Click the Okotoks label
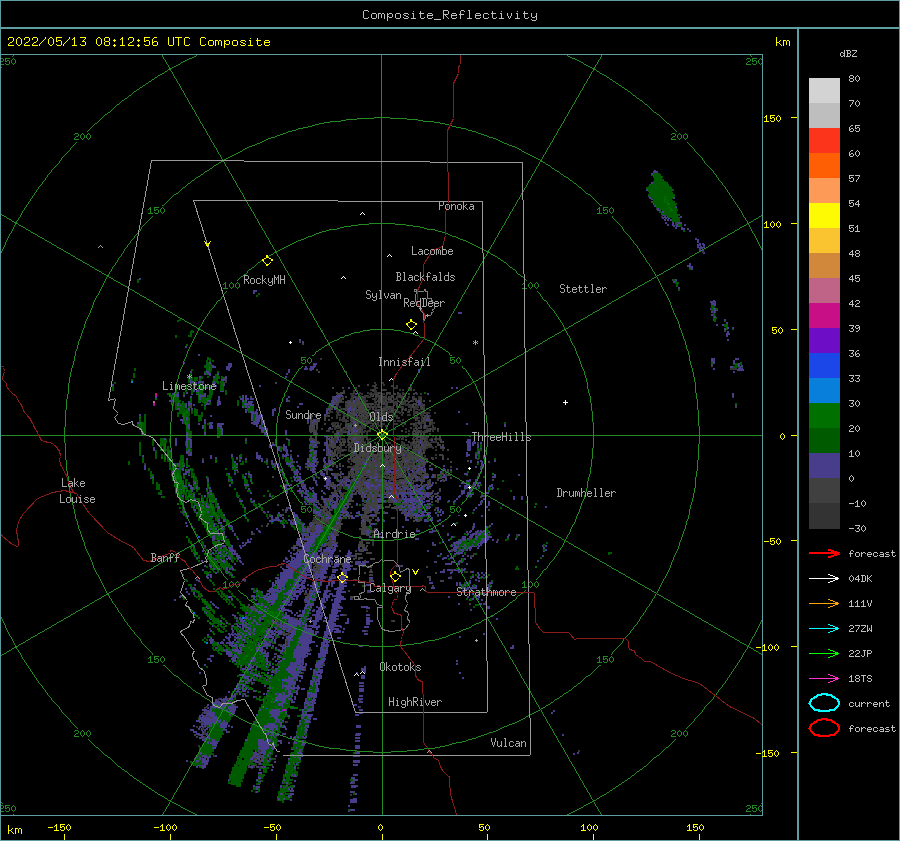The image size is (900, 841). tap(400, 667)
